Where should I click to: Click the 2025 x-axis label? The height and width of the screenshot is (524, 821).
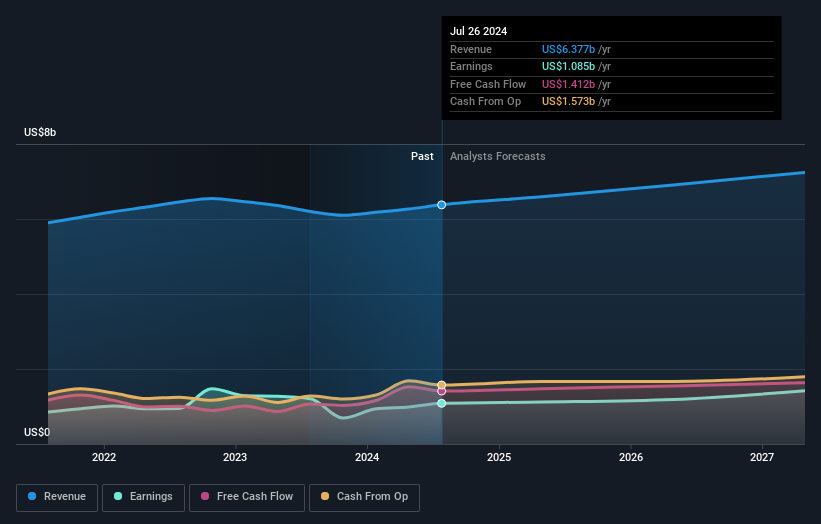pos(499,457)
